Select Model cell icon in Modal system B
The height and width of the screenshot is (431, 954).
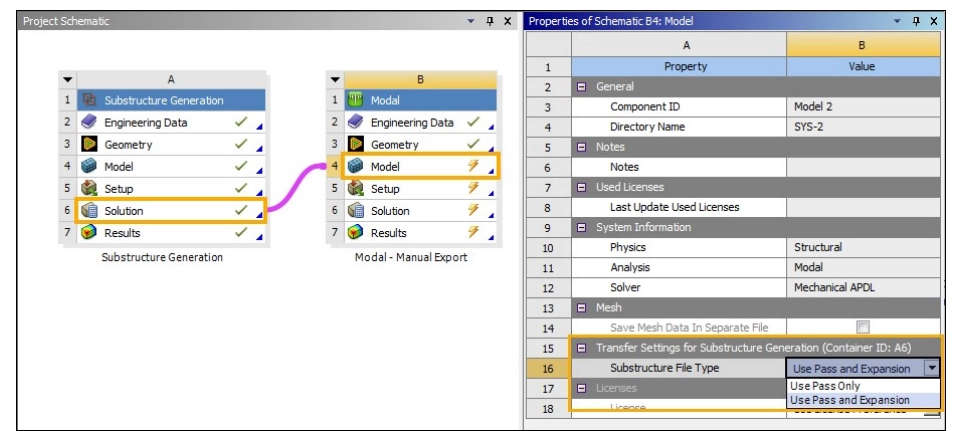click(355, 167)
